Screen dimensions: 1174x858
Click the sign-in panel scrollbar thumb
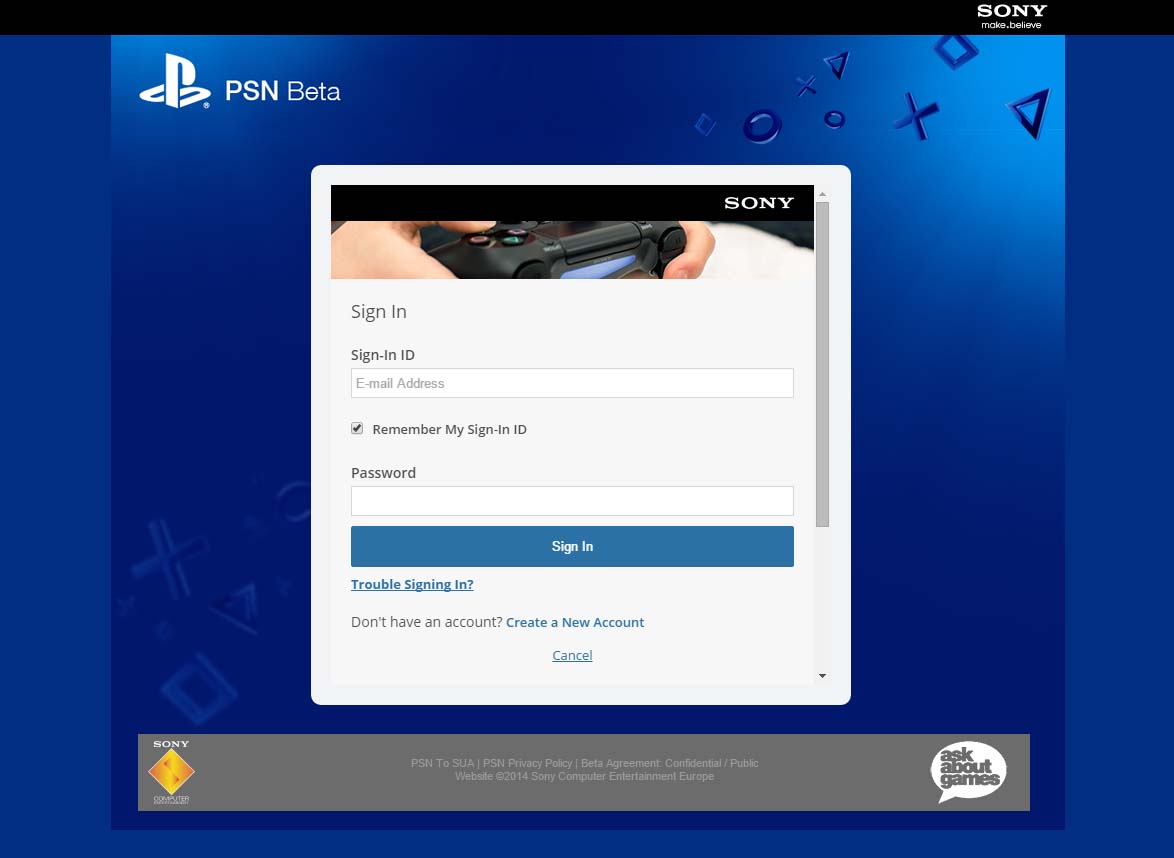(x=822, y=365)
